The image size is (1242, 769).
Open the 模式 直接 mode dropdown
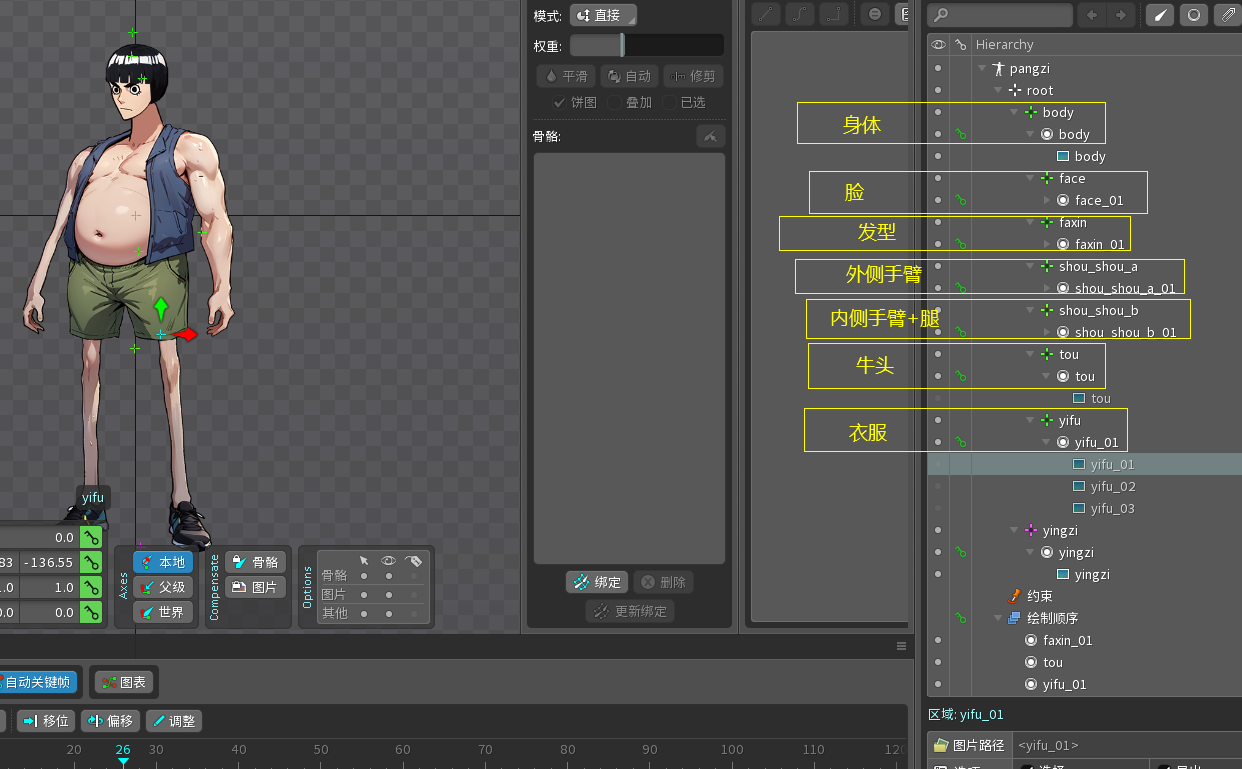pos(603,16)
